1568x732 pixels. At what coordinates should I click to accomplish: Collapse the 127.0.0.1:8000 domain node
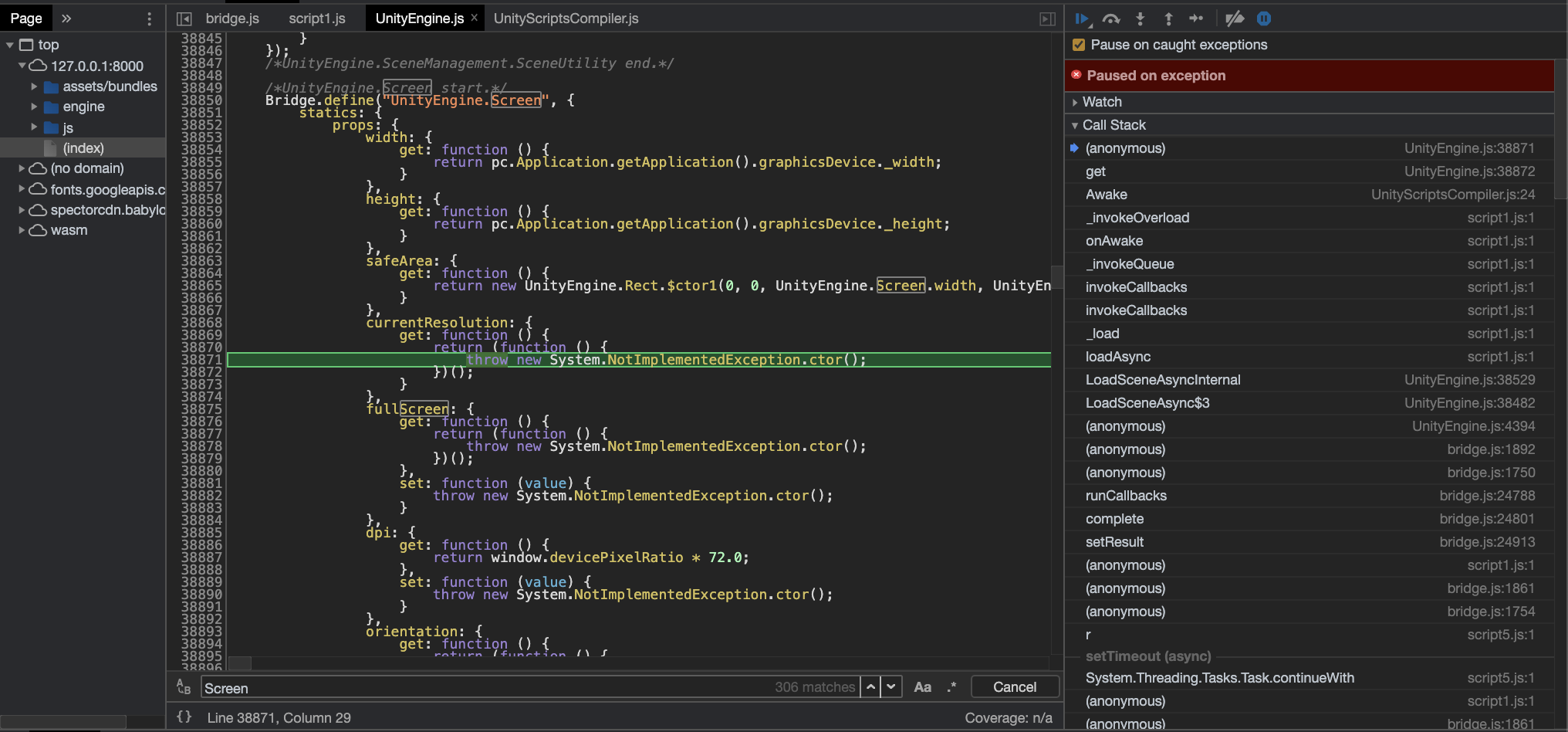(22, 66)
